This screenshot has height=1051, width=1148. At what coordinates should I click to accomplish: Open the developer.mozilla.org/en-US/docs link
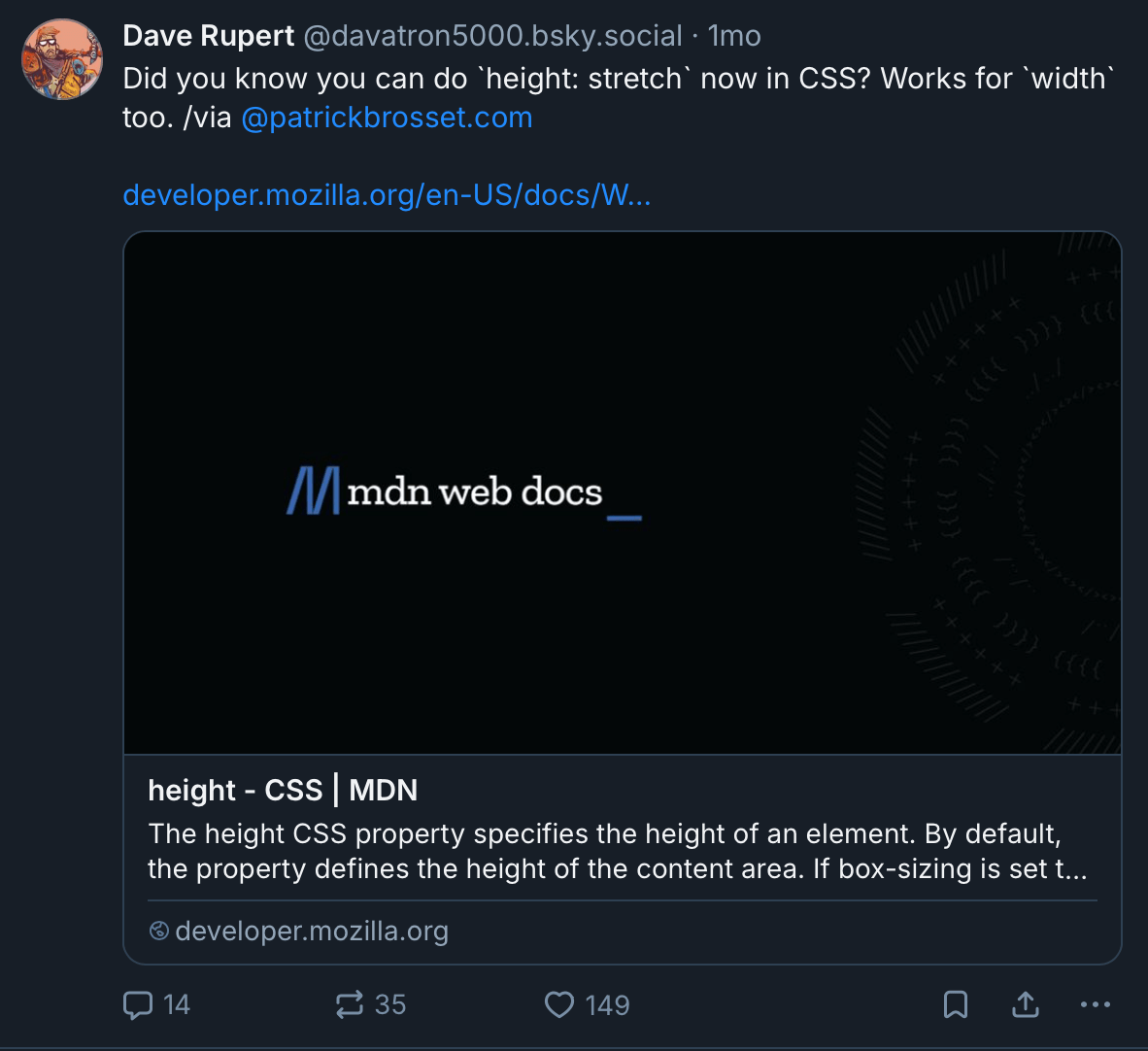[x=387, y=195]
